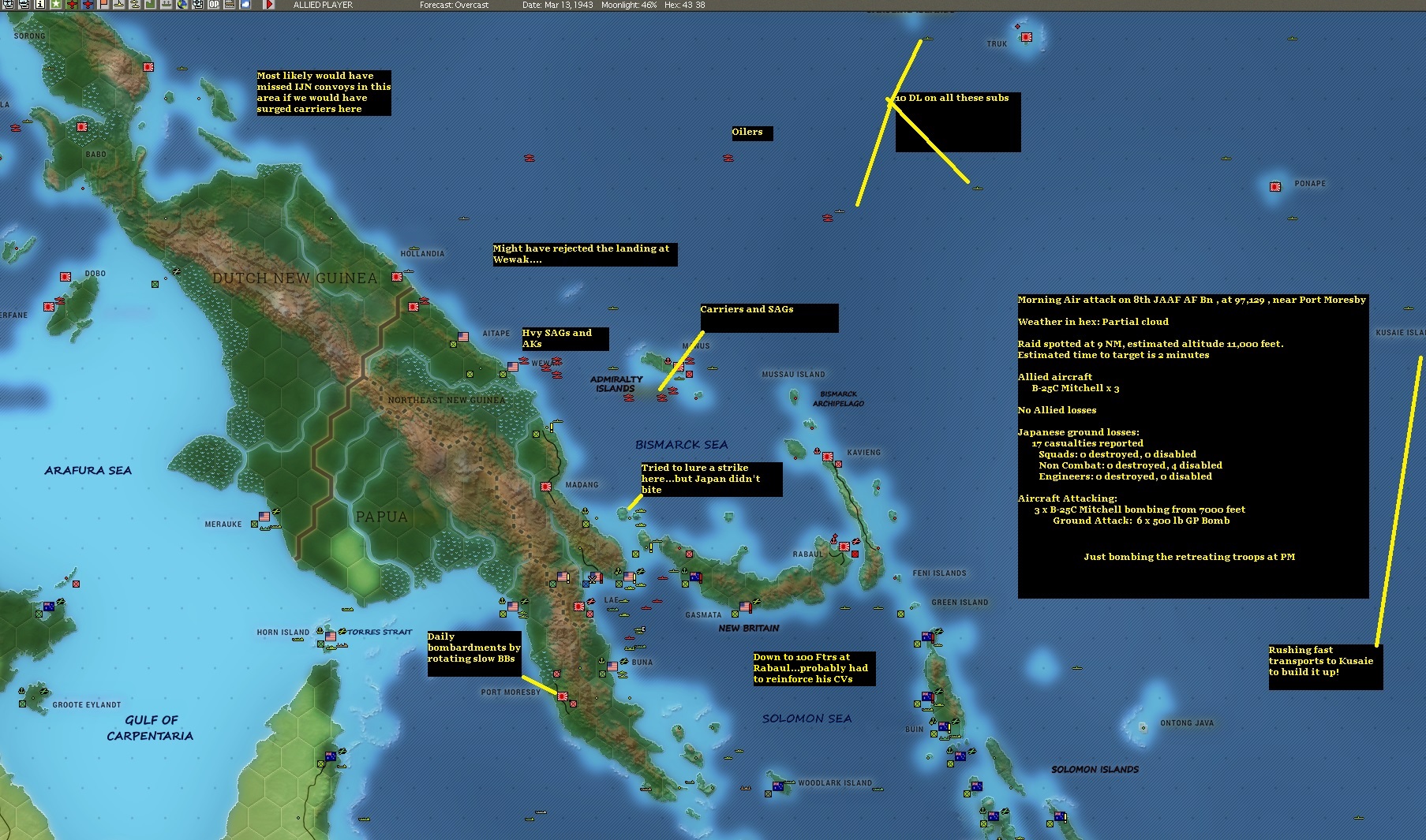Click the NEW BRITAIN map label

pyautogui.click(x=749, y=629)
